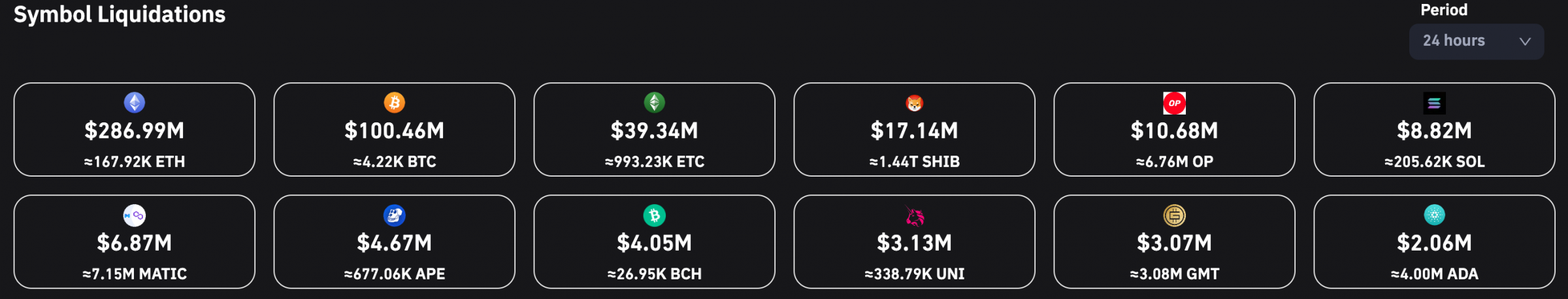Click the ApeCoin icon
This screenshot has width=1568, height=299.
[395, 215]
